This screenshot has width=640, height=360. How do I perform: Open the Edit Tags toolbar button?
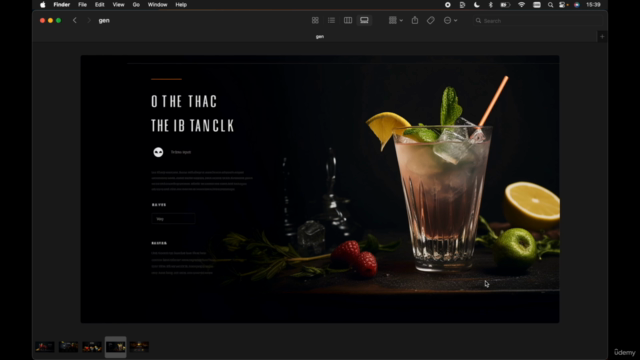pos(431,20)
